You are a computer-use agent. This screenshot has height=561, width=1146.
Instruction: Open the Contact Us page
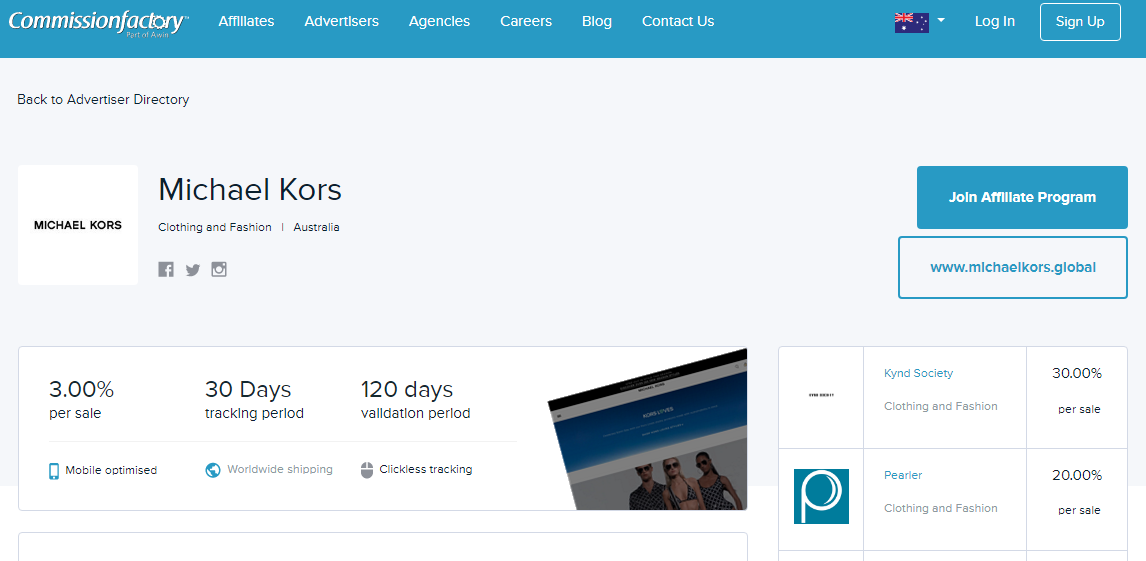coord(678,21)
